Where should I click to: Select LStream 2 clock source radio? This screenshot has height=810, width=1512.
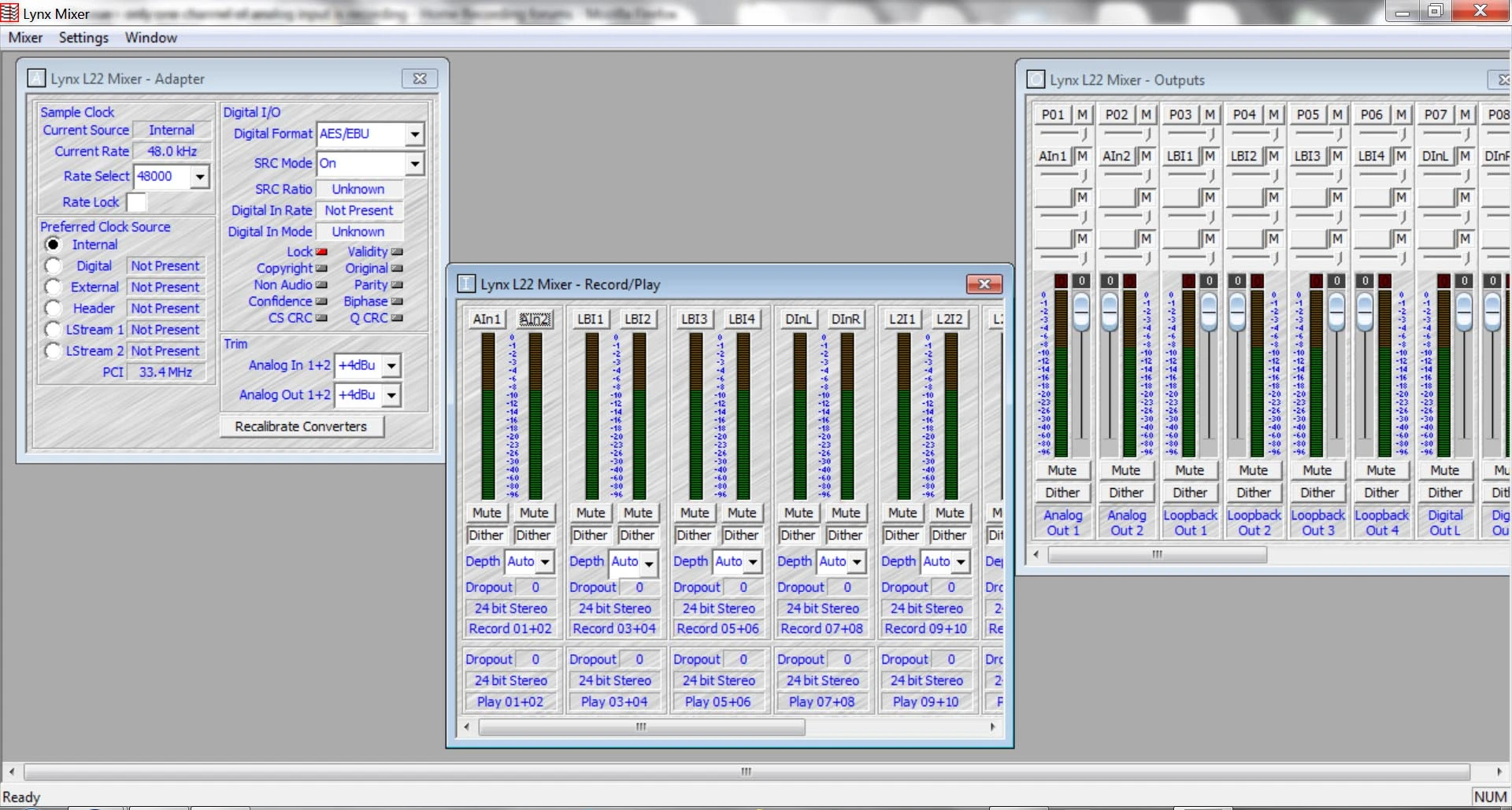pyautogui.click(x=53, y=351)
